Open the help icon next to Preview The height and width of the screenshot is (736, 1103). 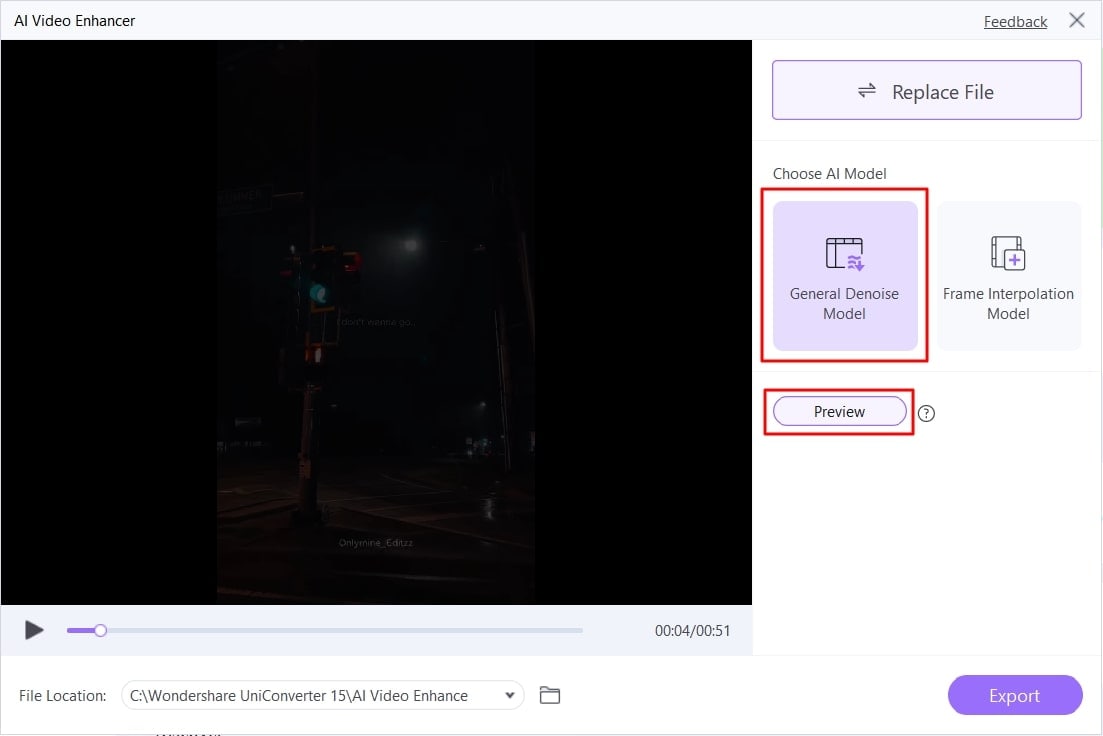coord(926,414)
